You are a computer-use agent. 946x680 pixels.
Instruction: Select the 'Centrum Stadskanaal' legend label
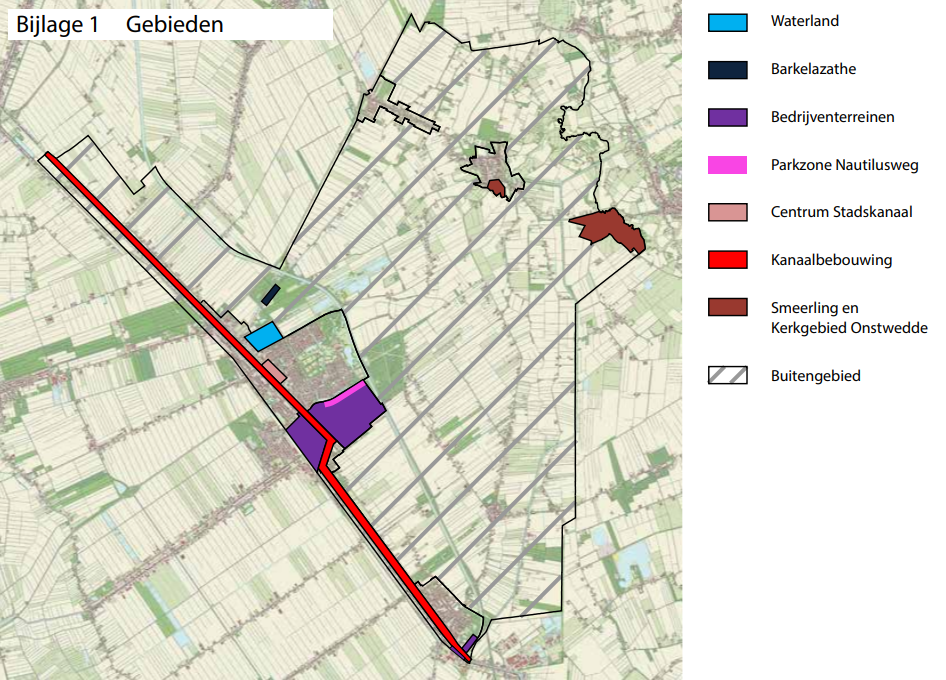842,212
